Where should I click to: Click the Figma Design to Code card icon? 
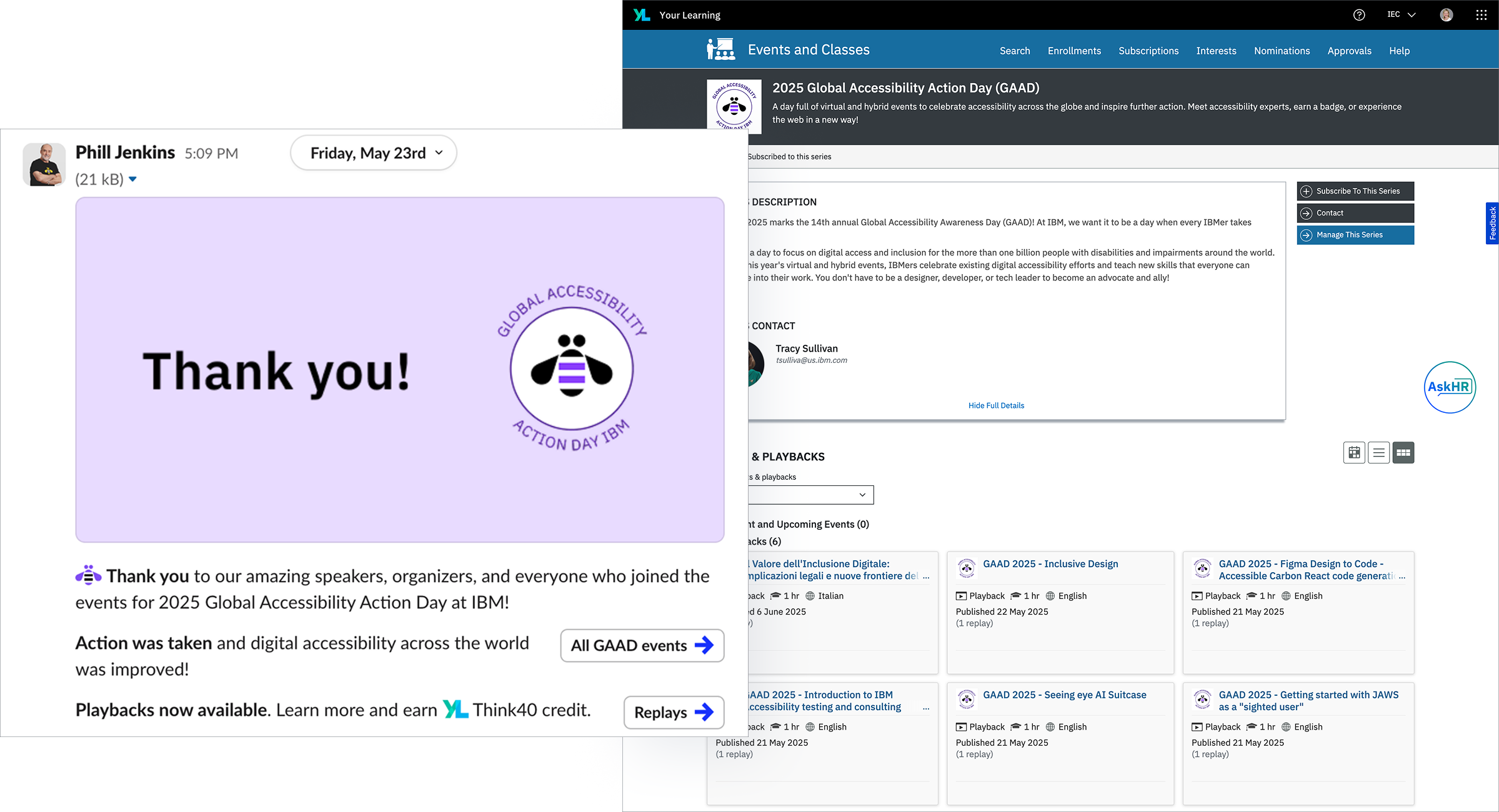(1202, 568)
